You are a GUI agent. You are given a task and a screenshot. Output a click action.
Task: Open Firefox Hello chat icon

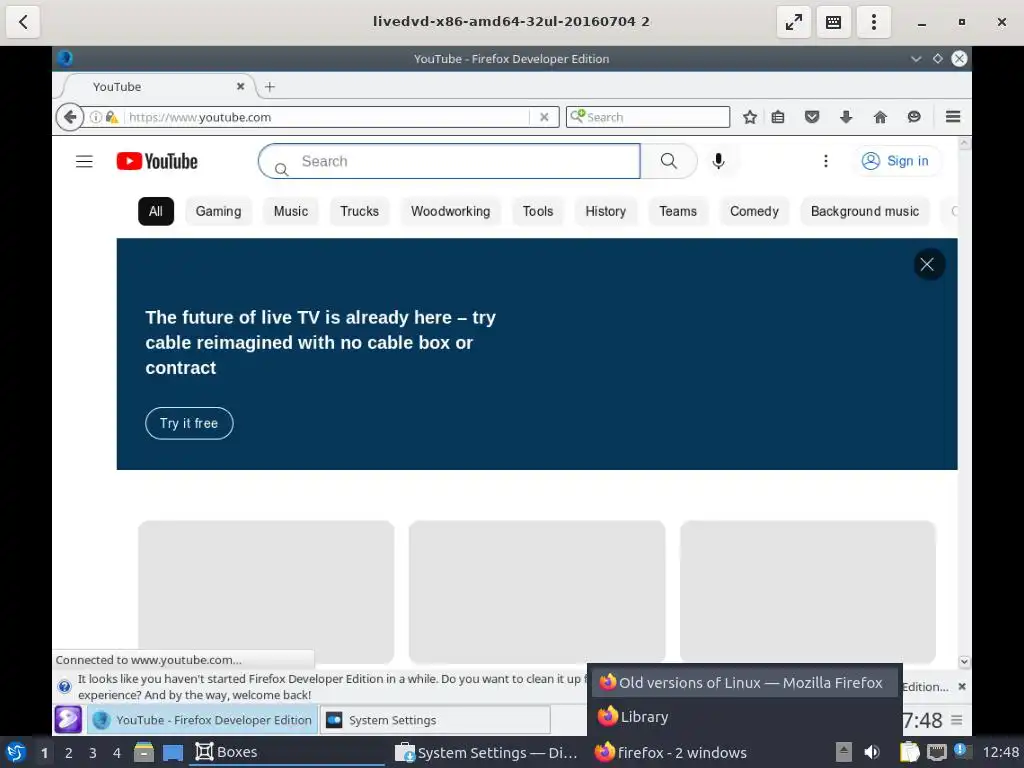(914, 117)
